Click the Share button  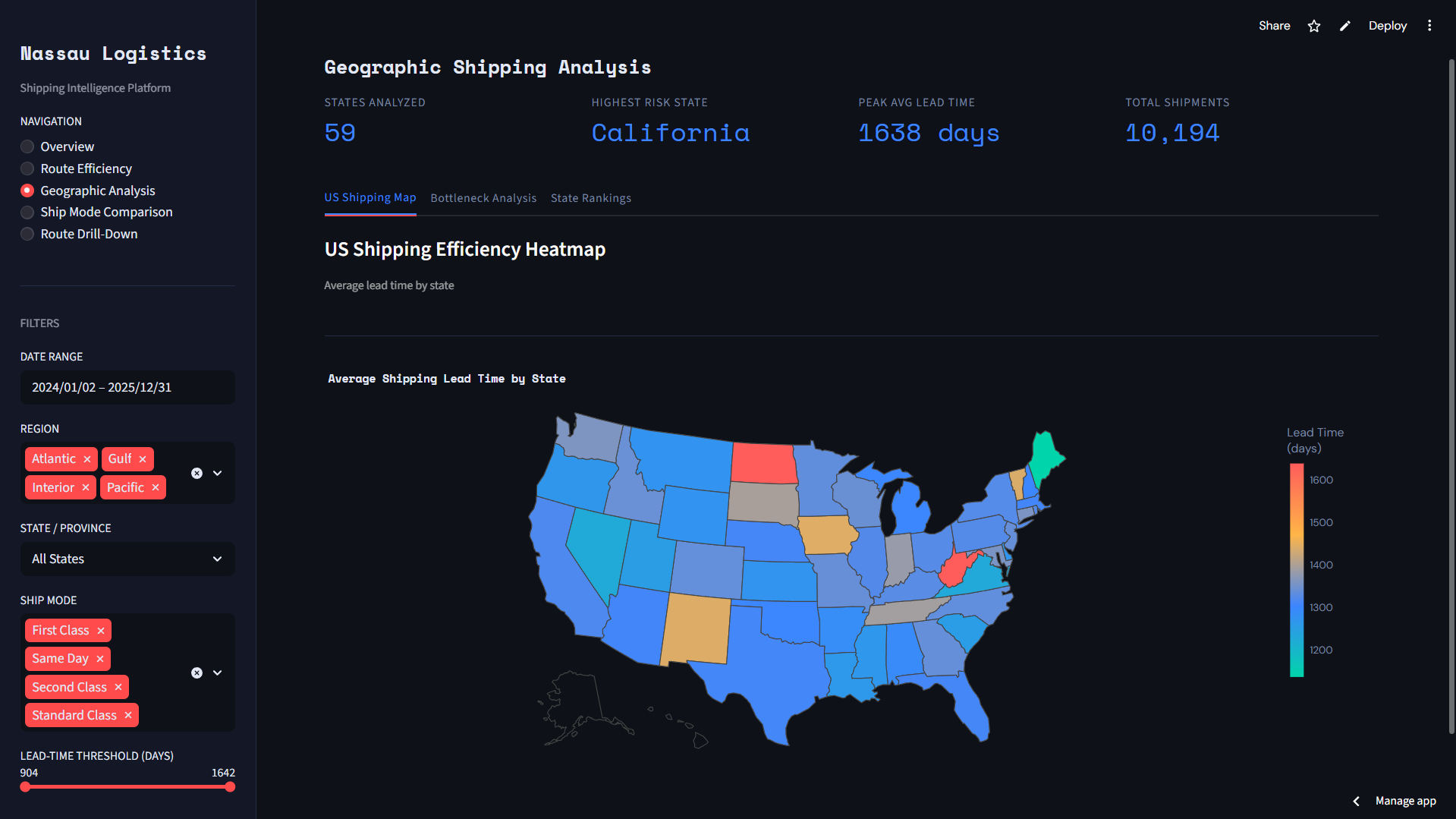(1274, 25)
